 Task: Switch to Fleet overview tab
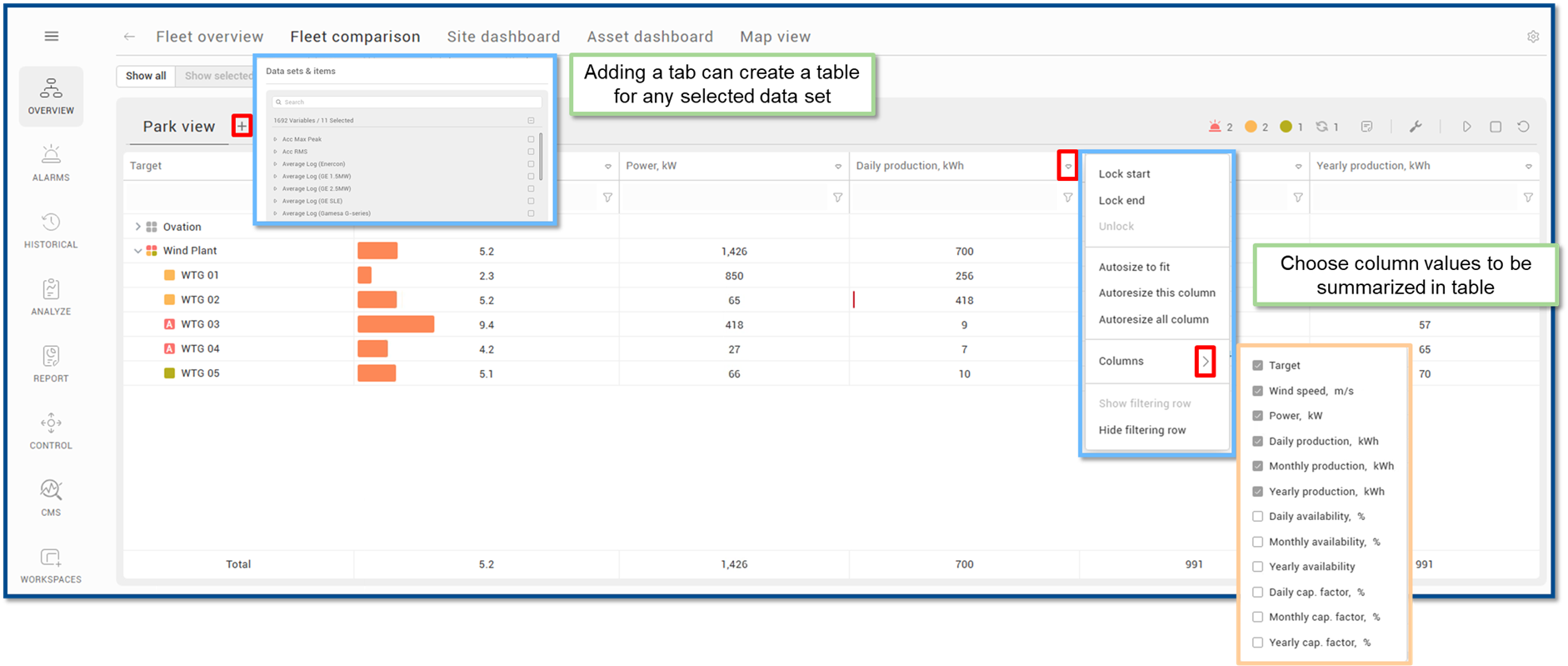pos(209,37)
